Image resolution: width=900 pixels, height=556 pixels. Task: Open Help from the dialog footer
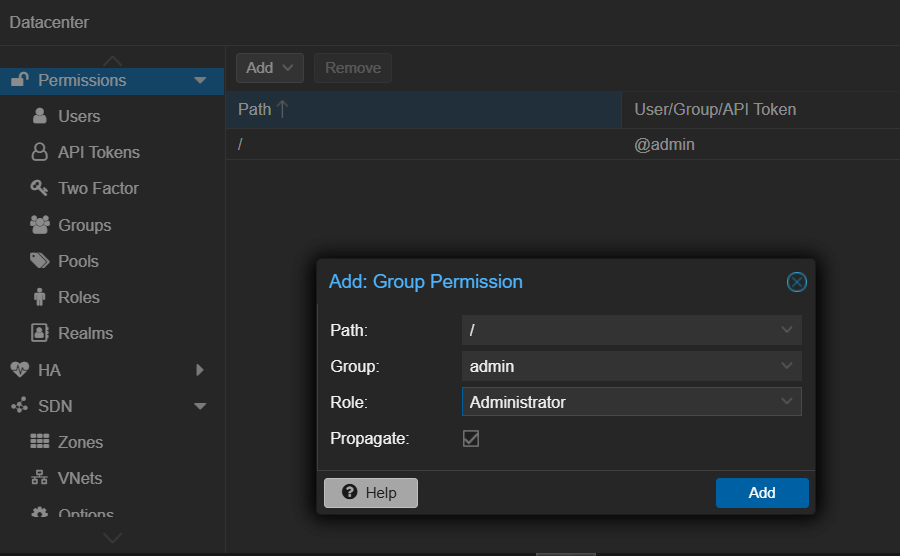pos(370,493)
